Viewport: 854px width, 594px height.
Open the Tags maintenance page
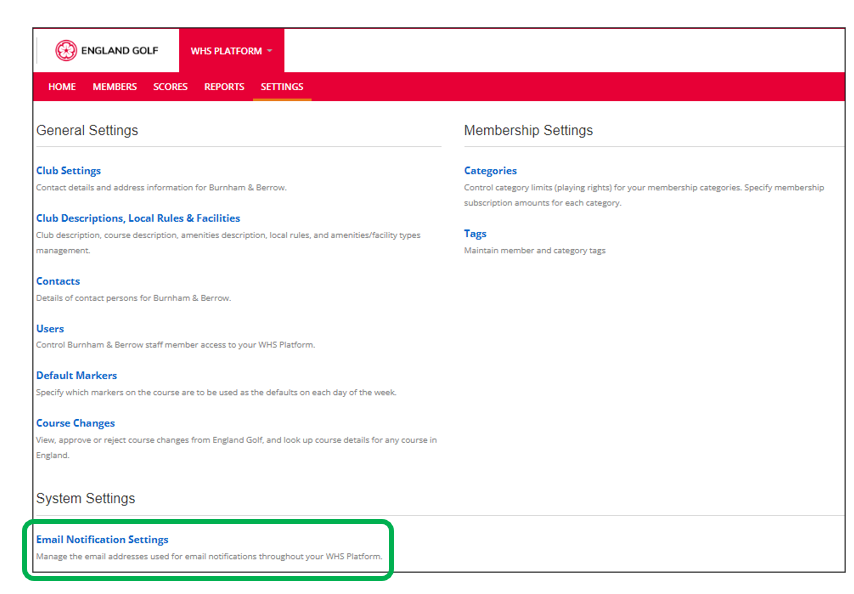[x=475, y=233]
